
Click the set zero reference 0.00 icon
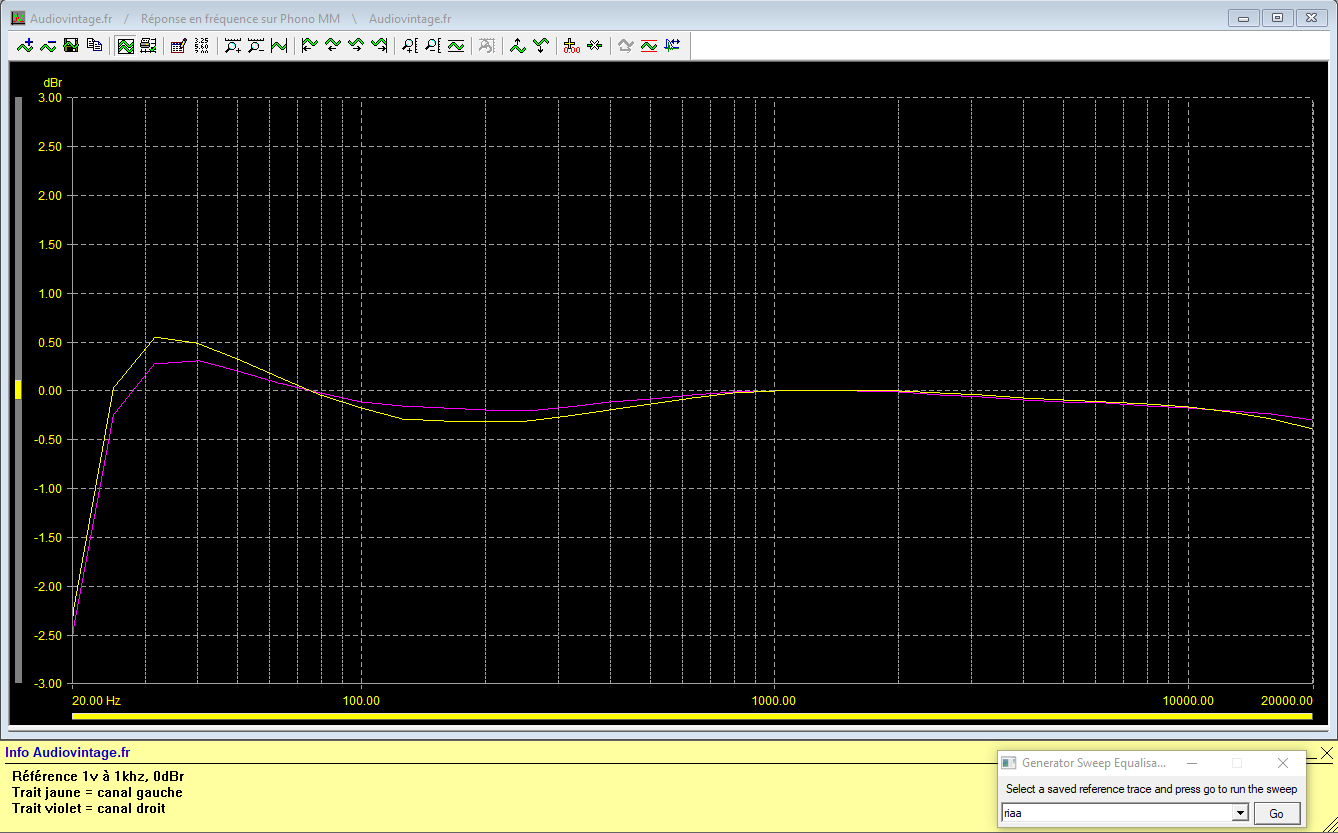pos(572,45)
